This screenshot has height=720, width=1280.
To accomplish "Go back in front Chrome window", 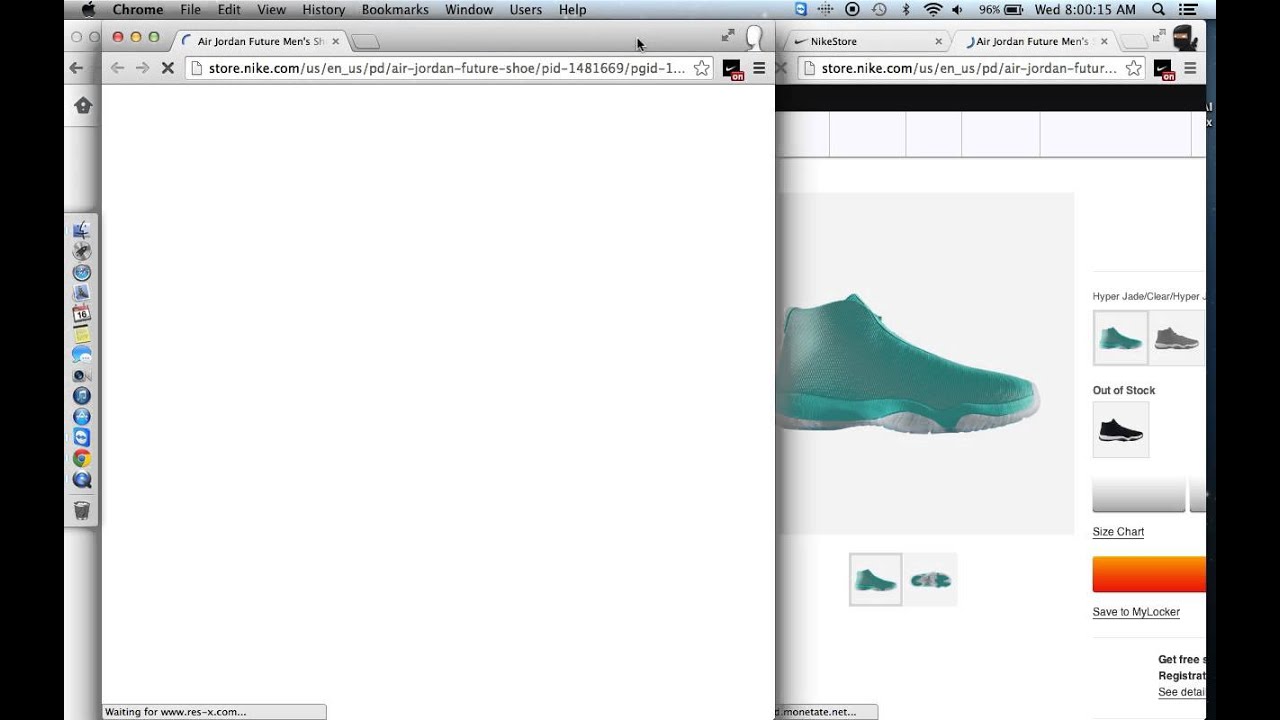I will pyautogui.click(x=117, y=68).
